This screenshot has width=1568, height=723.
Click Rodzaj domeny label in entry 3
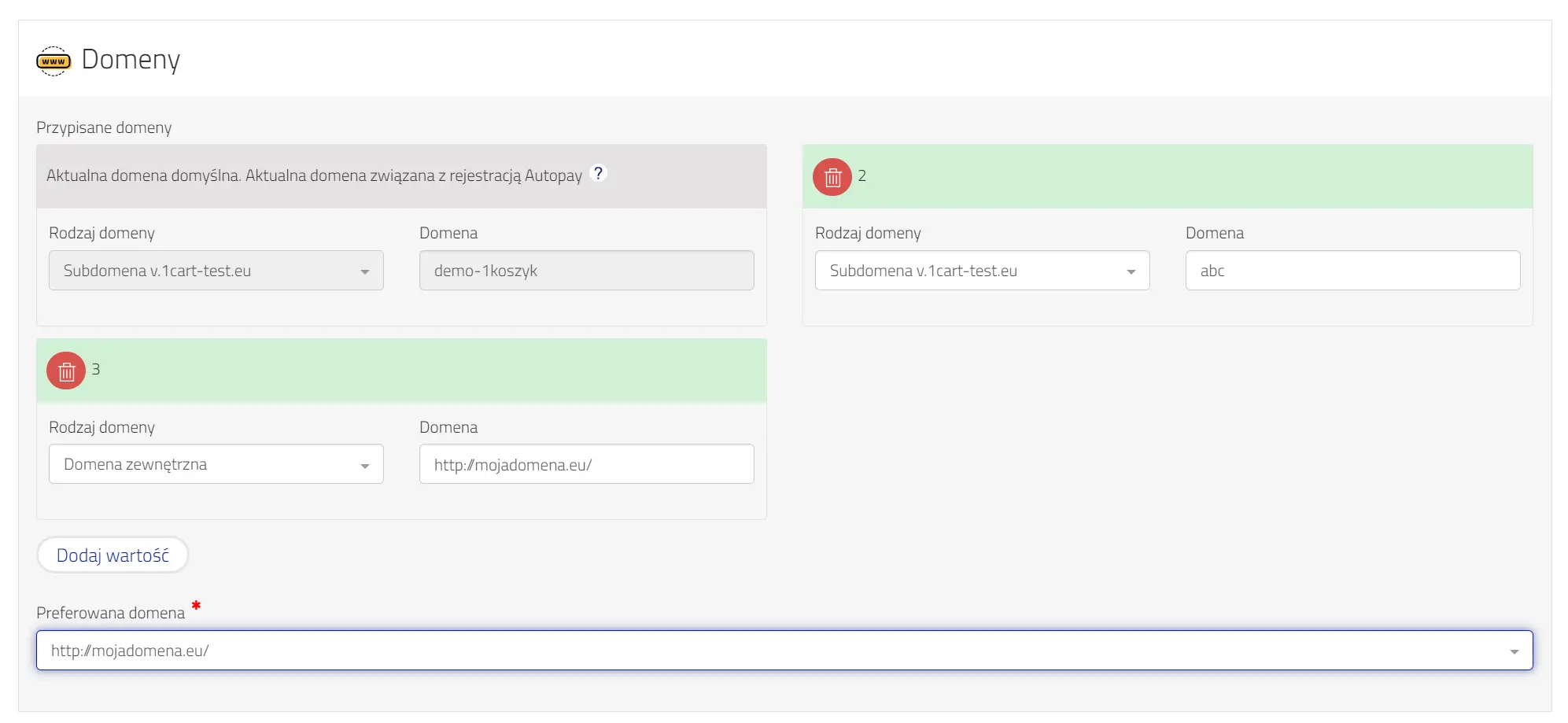[x=101, y=427]
